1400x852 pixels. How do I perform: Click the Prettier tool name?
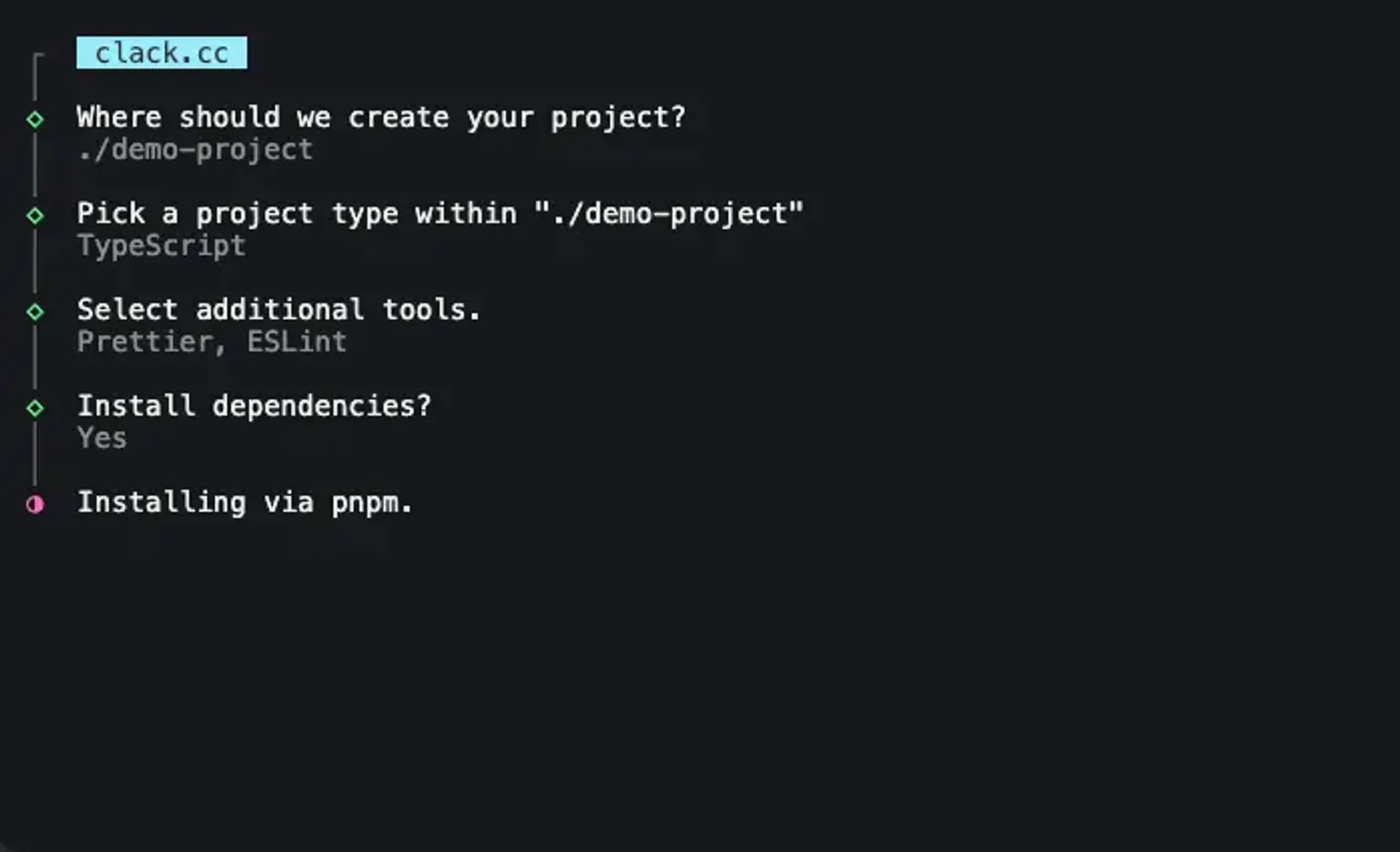[x=145, y=342]
